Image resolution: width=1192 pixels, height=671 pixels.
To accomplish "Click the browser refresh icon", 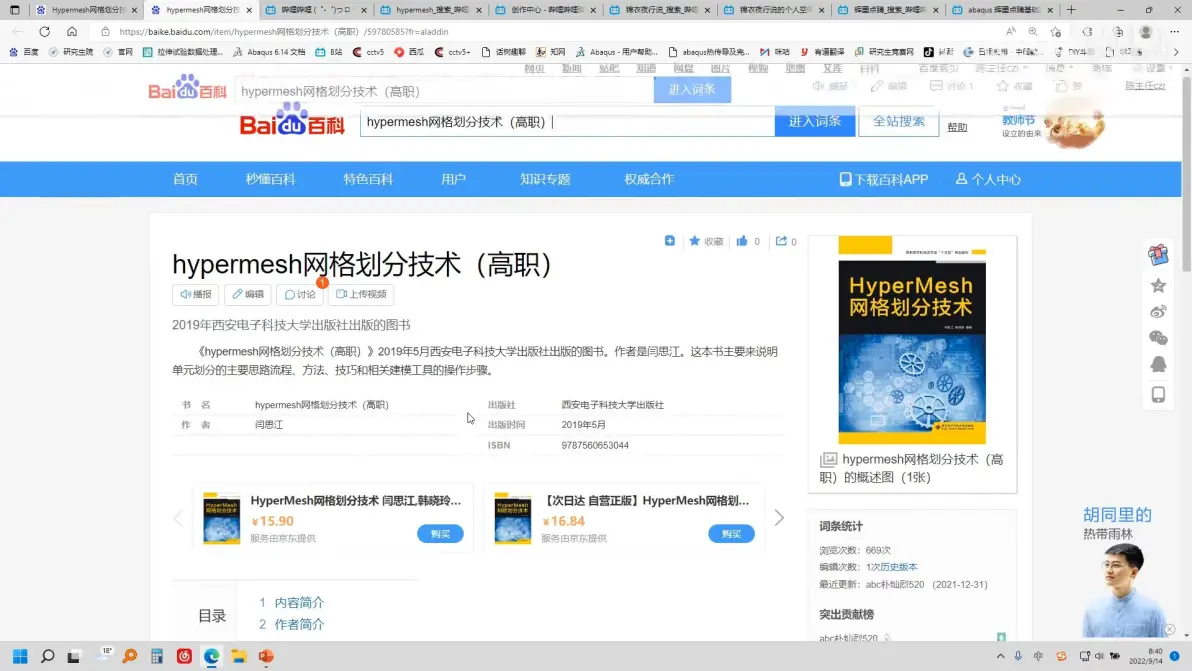I will click(x=45, y=32).
